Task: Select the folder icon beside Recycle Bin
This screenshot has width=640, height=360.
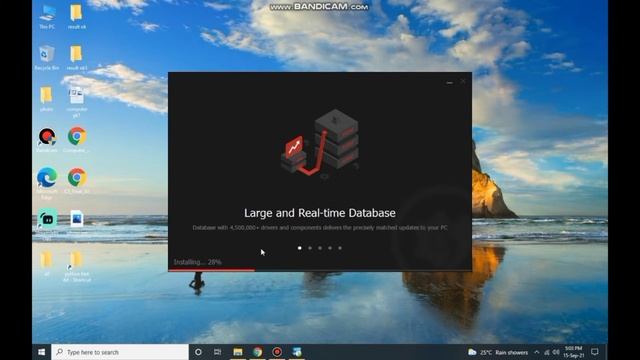Action: [76, 58]
